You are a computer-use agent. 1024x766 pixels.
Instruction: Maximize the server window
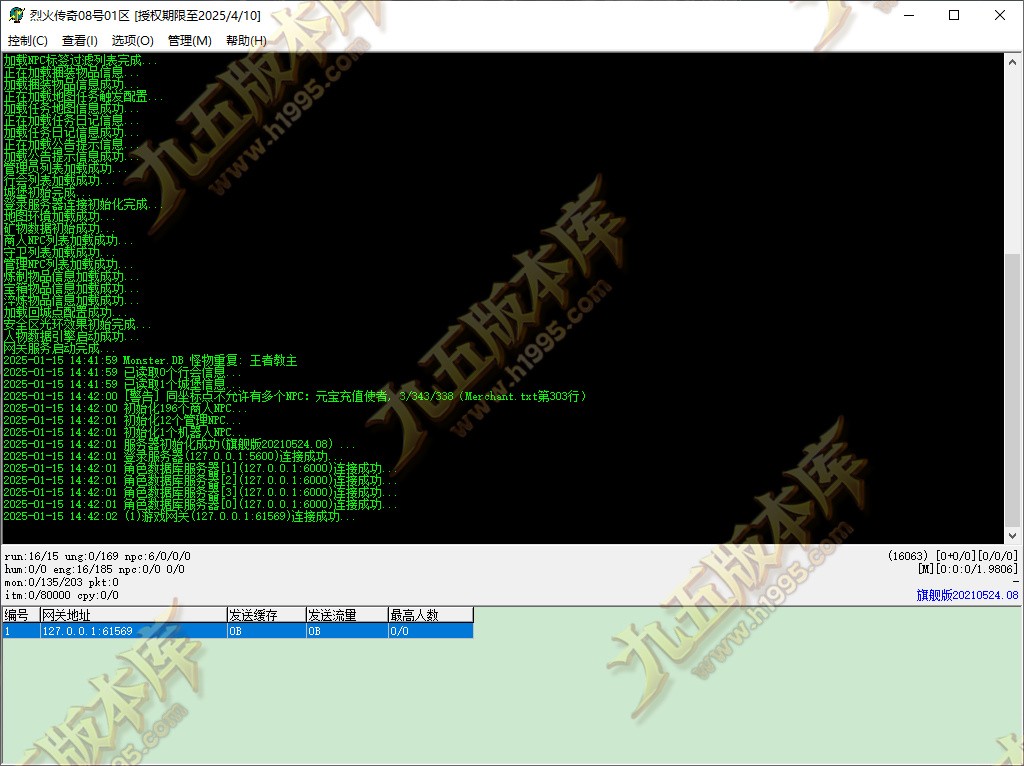point(954,15)
